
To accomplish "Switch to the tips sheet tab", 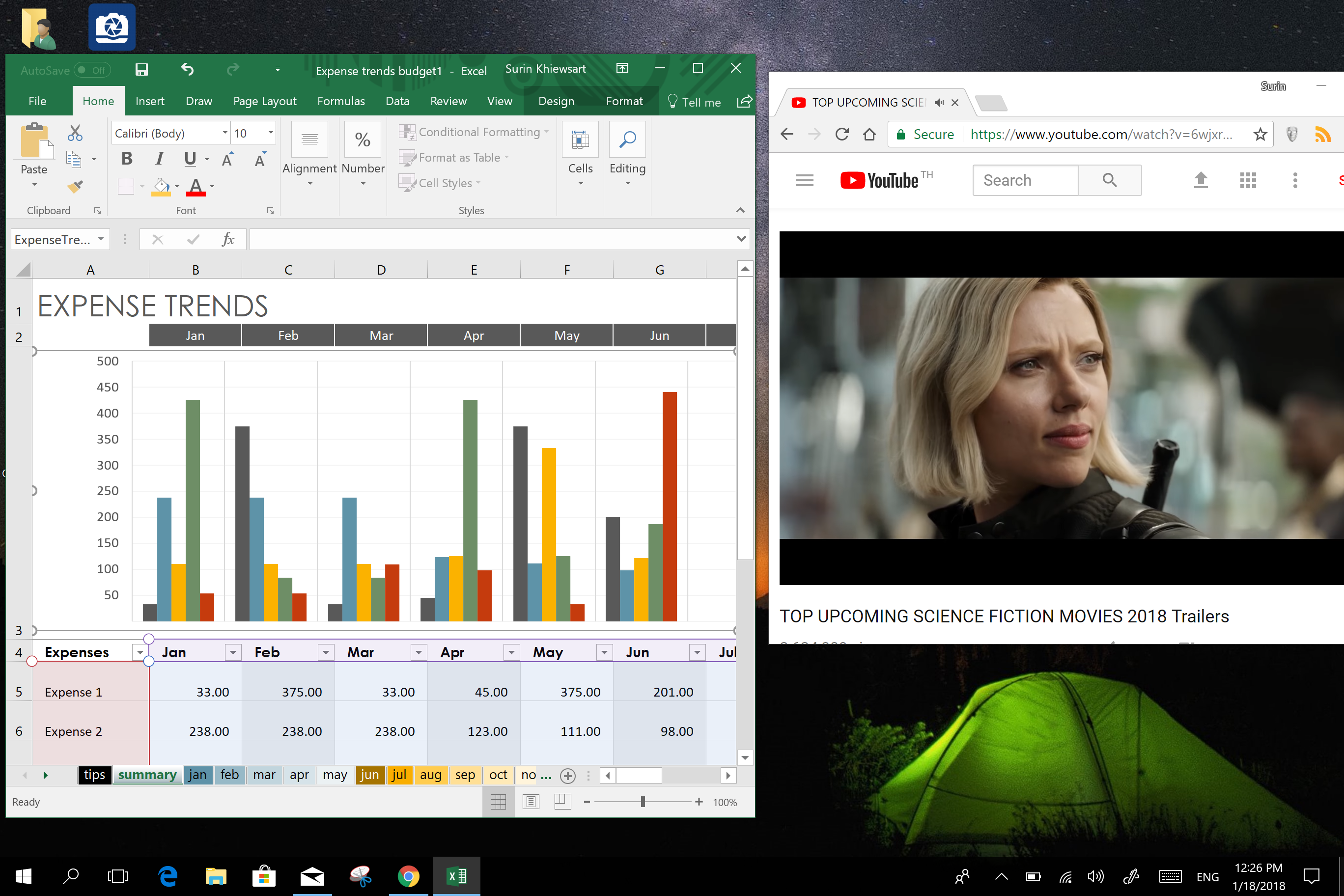I will point(94,775).
